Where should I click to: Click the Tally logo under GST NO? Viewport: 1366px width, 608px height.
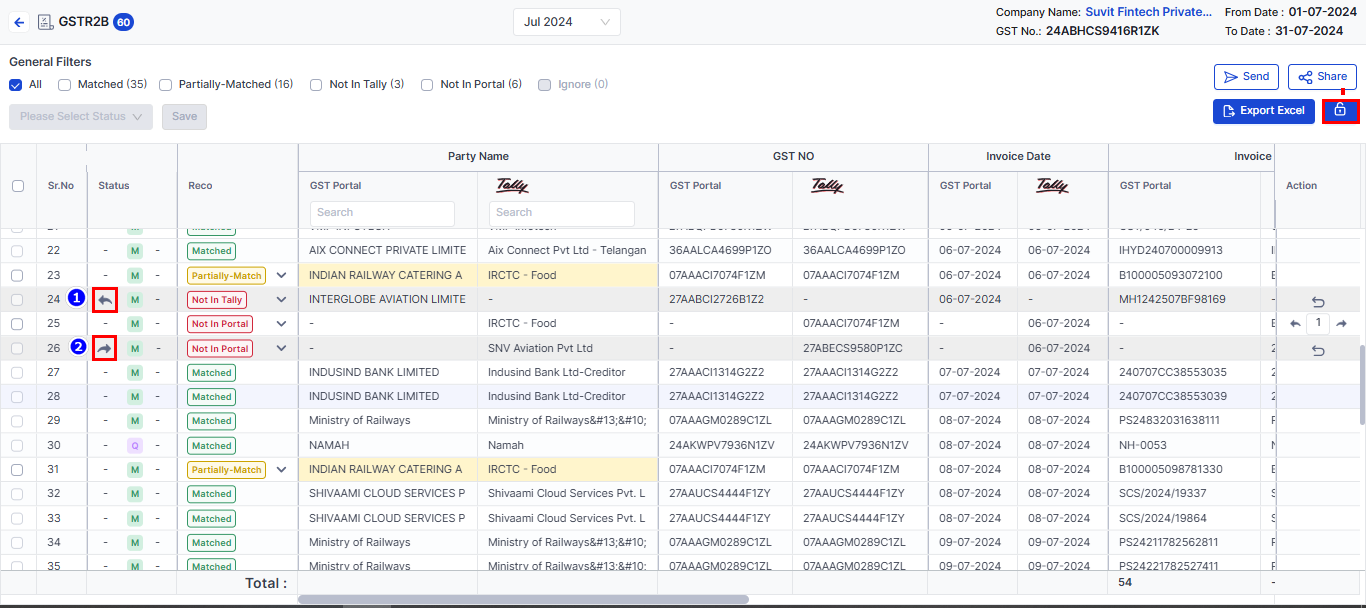click(x=827, y=185)
